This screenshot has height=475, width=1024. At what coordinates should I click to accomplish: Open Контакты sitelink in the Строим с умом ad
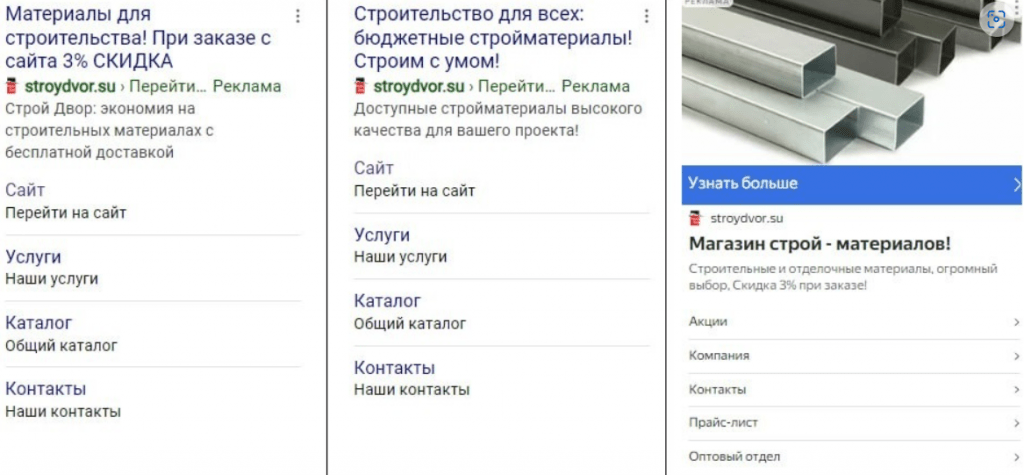click(x=394, y=368)
